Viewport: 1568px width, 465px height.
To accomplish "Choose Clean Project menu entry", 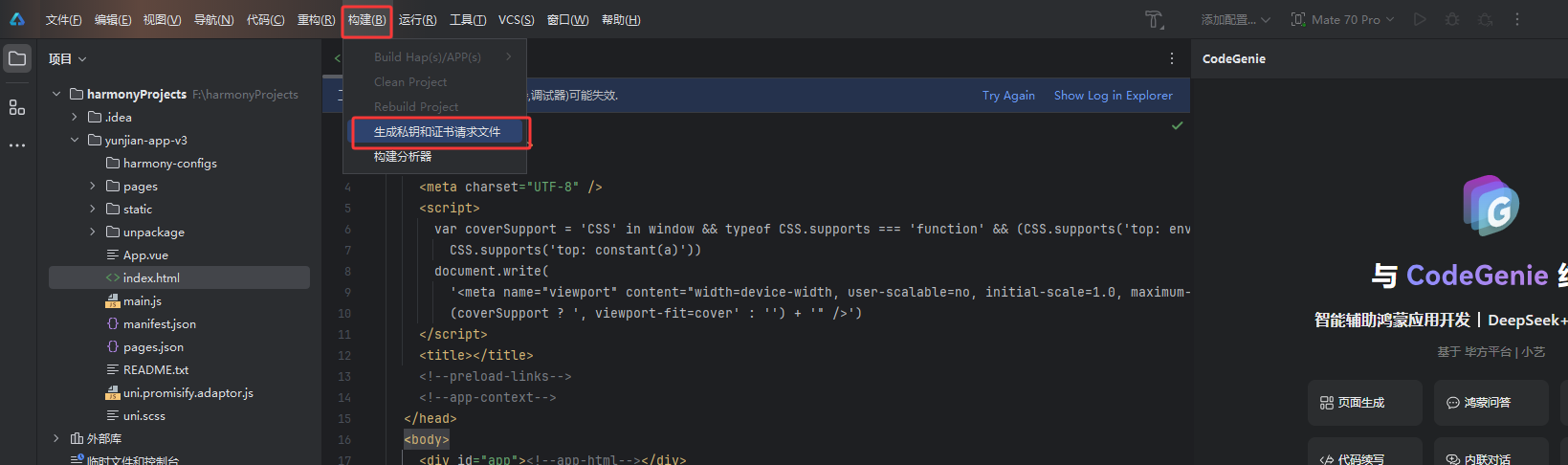I will pyautogui.click(x=435, y=82).
